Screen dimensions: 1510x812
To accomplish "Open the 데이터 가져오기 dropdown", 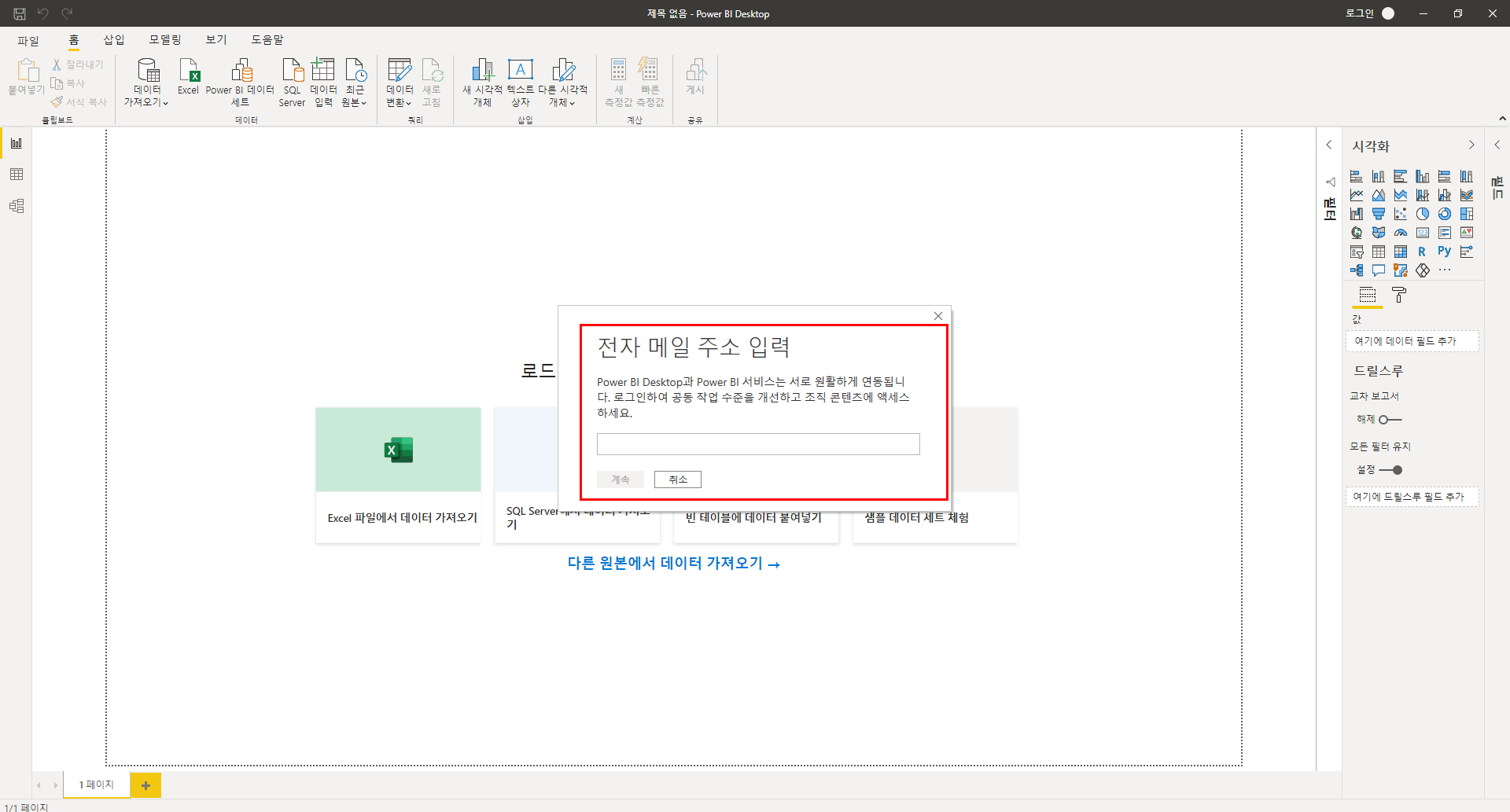I will [146, 83].
